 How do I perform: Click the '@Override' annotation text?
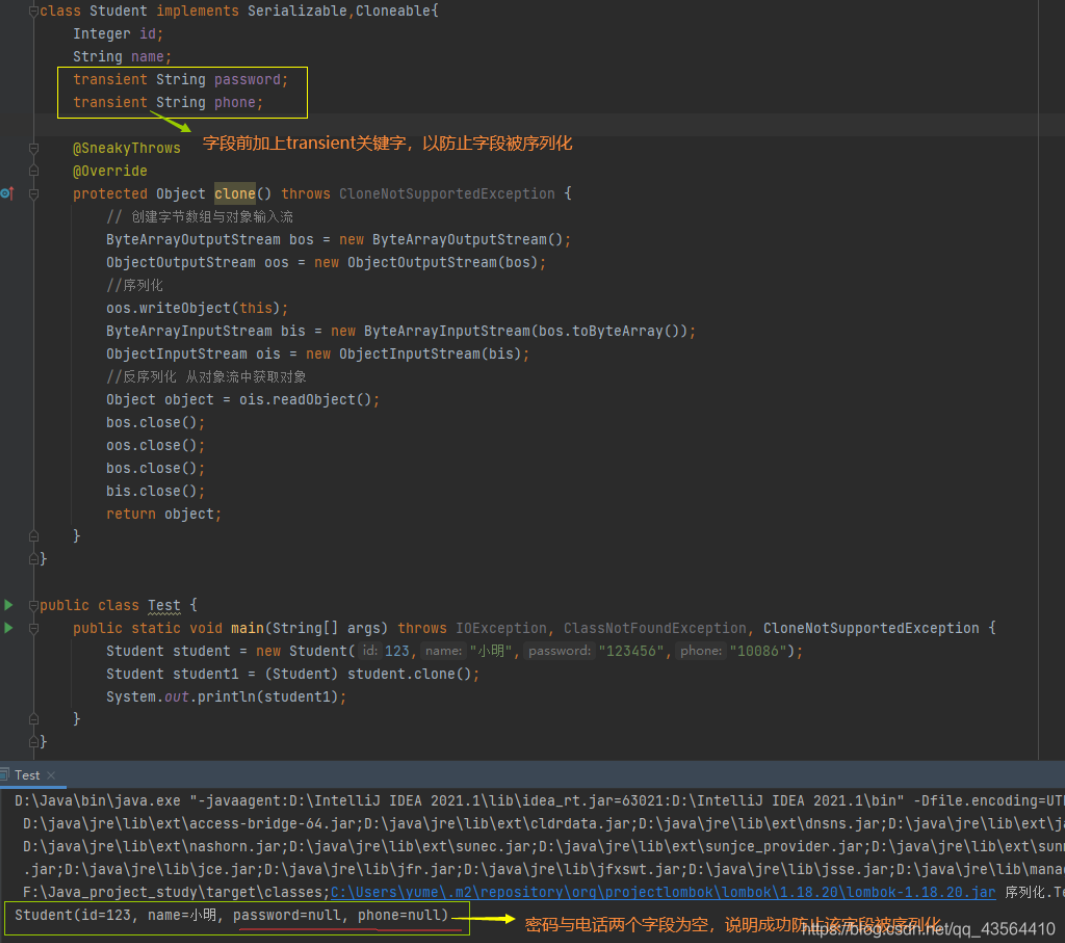[x=110, y=171]
